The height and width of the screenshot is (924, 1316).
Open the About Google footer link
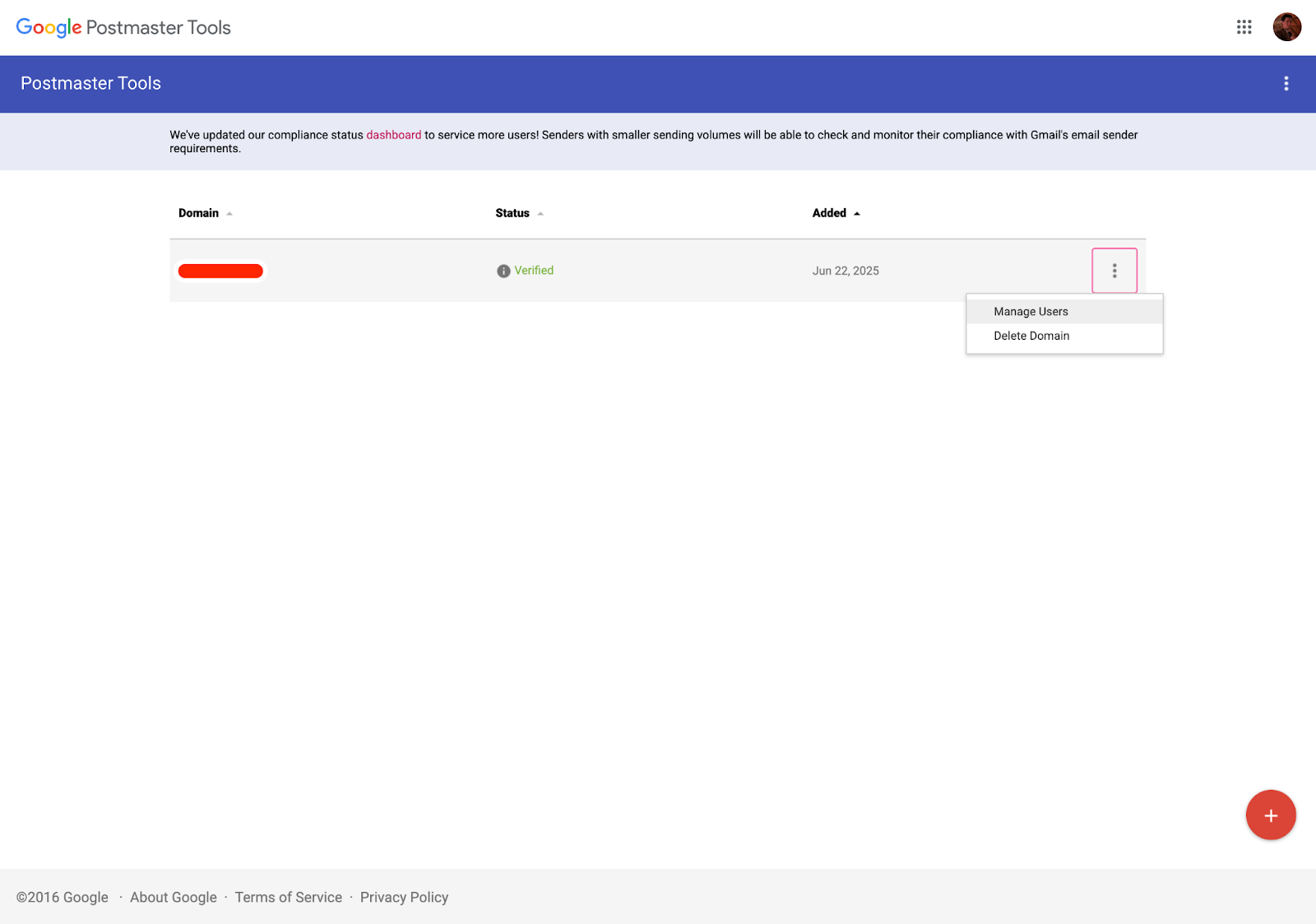[174, 897]
